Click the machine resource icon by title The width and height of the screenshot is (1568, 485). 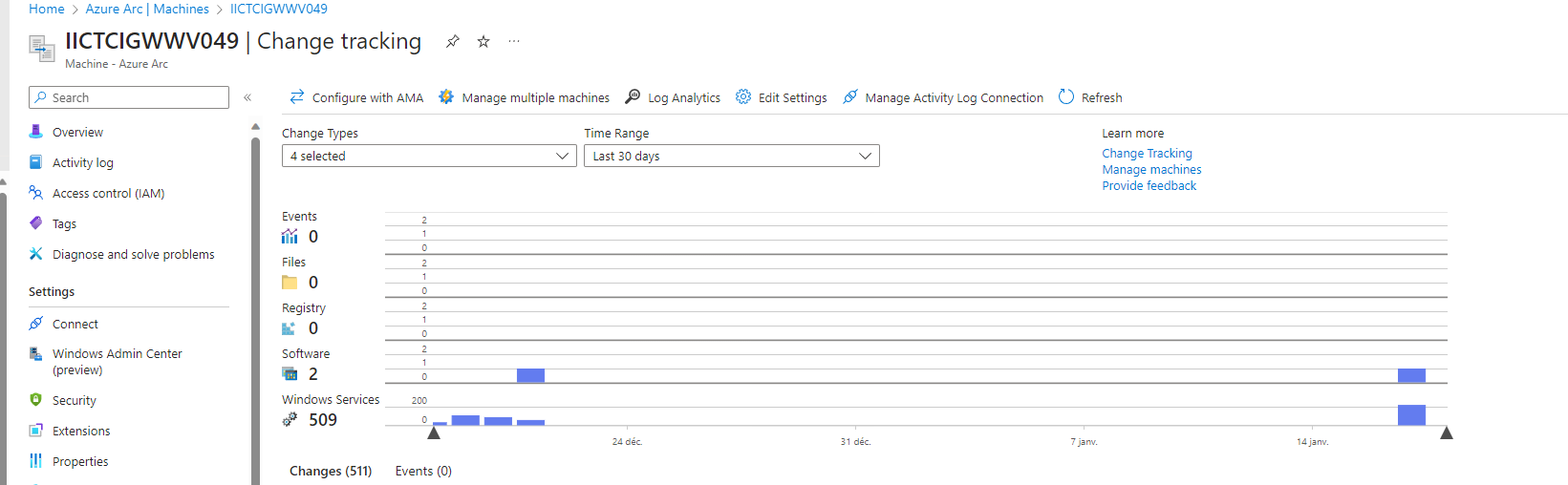[42, 48]
